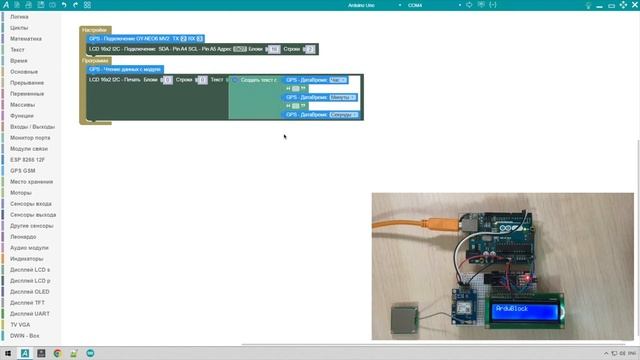Open the Логика category
640x360 pixels.
click(19, 17)
